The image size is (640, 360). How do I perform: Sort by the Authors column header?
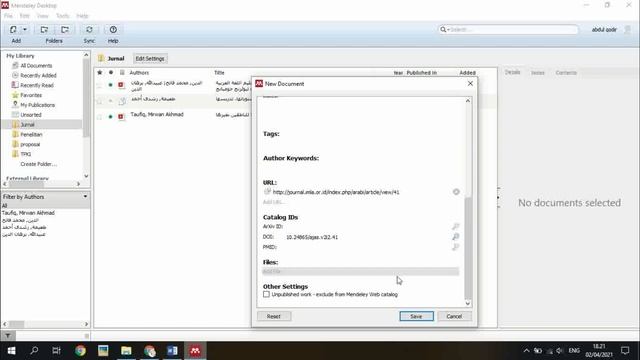139,73
